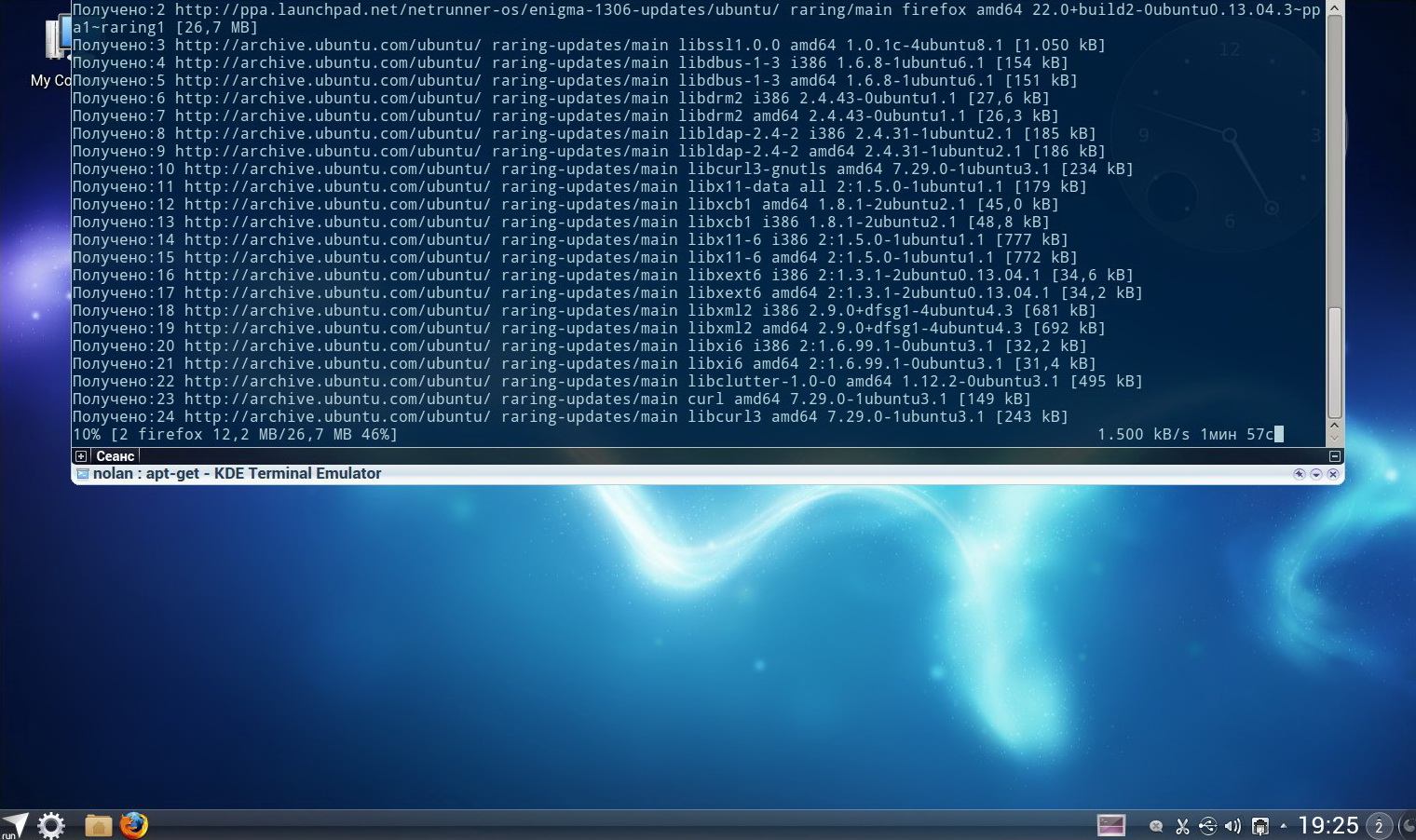
Task: Click the 'a1~raring1 [26,7 MB]' line
Action: point(165,27)
